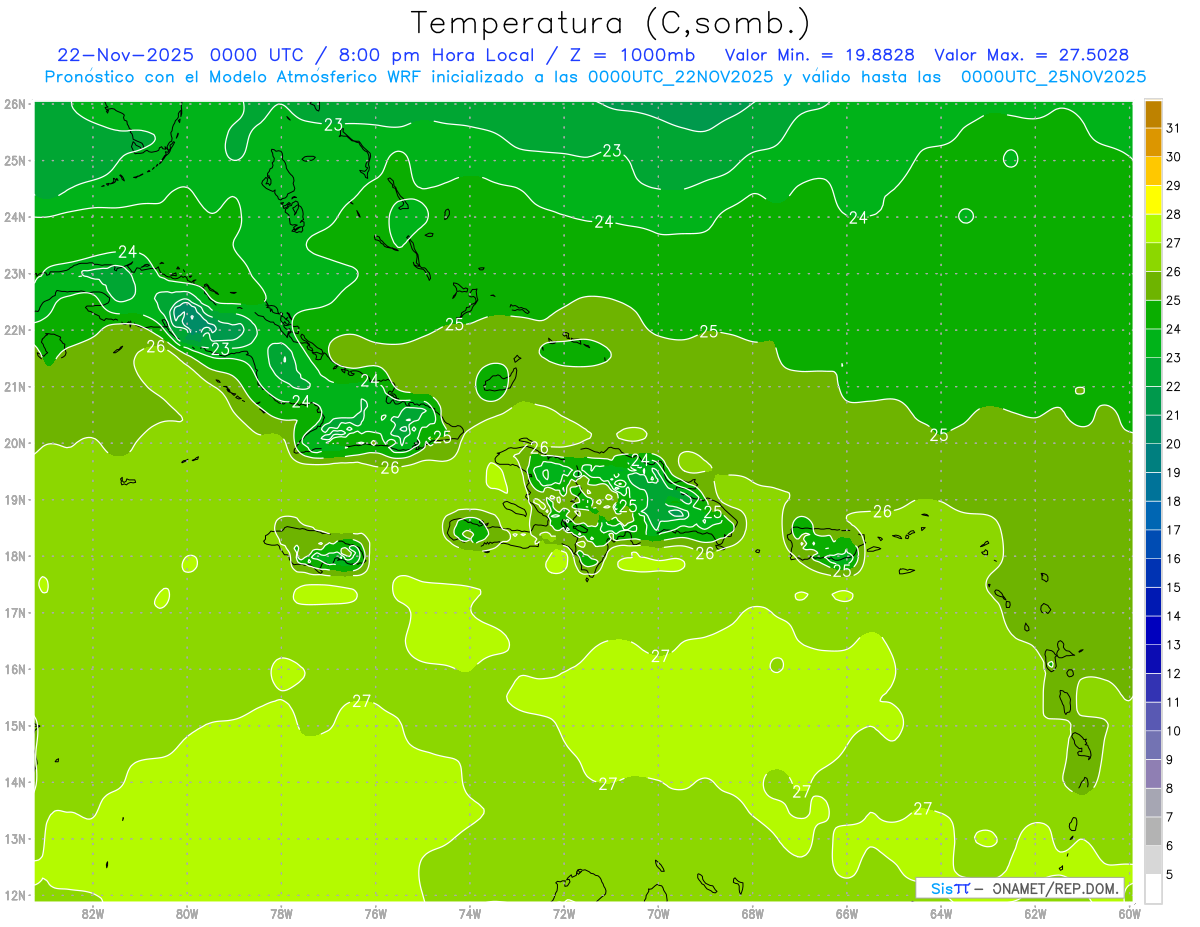Click the color bar label "31"
Screen dimensions: 1200x927
click(1174, 128)
